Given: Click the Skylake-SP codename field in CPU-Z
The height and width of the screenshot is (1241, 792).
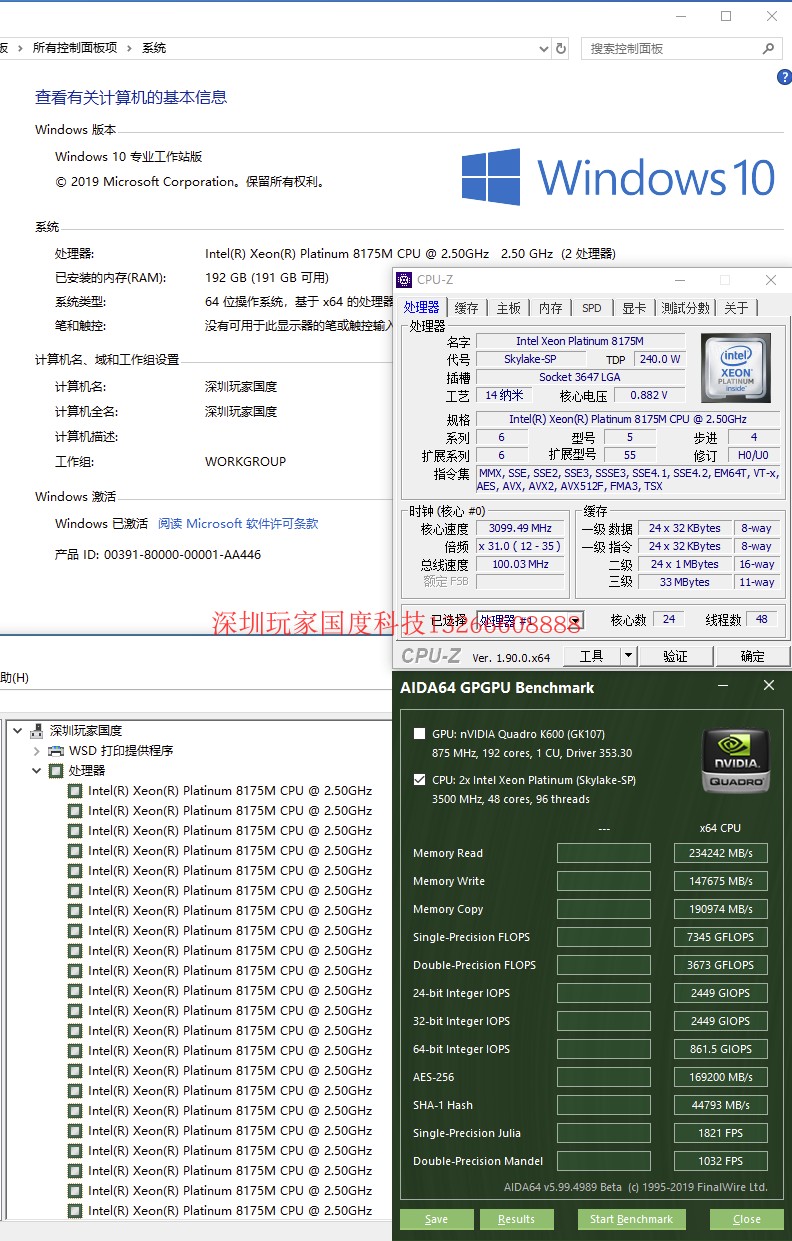Looking at the screenshot, I should [x=531, y=359].
